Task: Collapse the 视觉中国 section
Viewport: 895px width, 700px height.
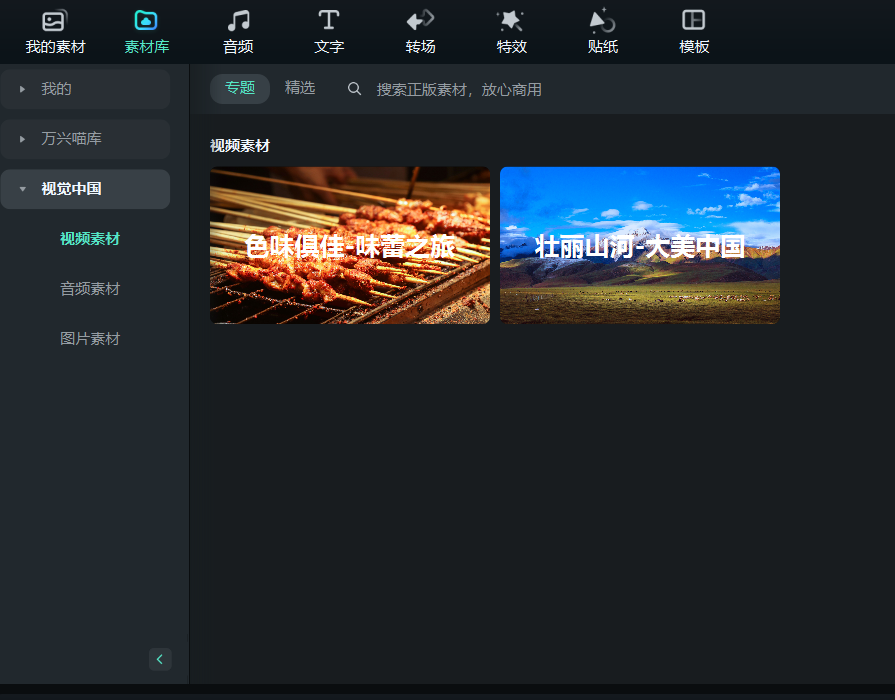Action: [22, 189]
